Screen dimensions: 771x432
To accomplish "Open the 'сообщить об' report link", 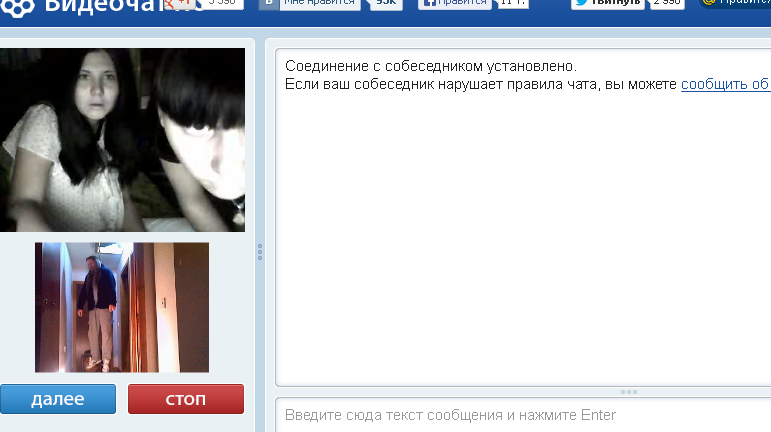I will coord(726,84).
